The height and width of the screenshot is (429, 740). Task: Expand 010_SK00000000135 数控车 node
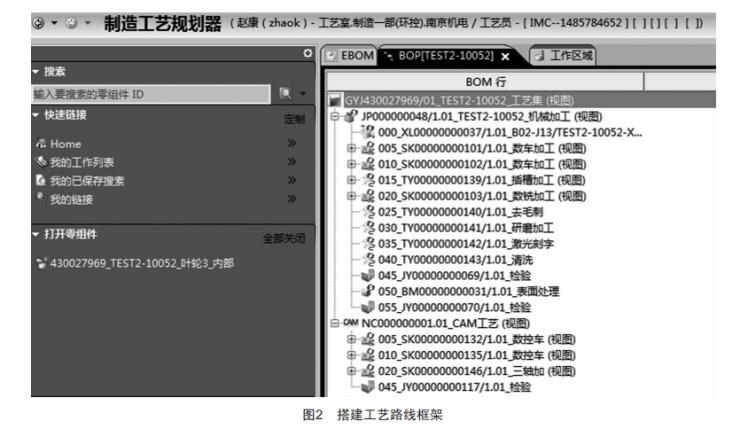[352, 355]
